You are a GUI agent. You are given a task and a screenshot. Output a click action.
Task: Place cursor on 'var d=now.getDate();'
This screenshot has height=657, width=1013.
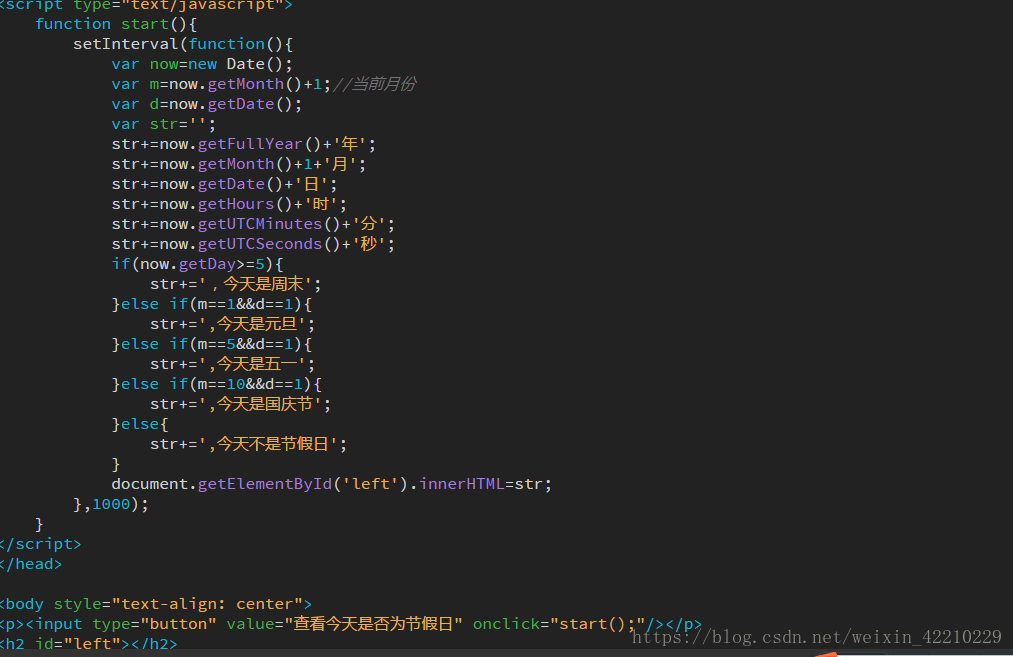(206, 104)
